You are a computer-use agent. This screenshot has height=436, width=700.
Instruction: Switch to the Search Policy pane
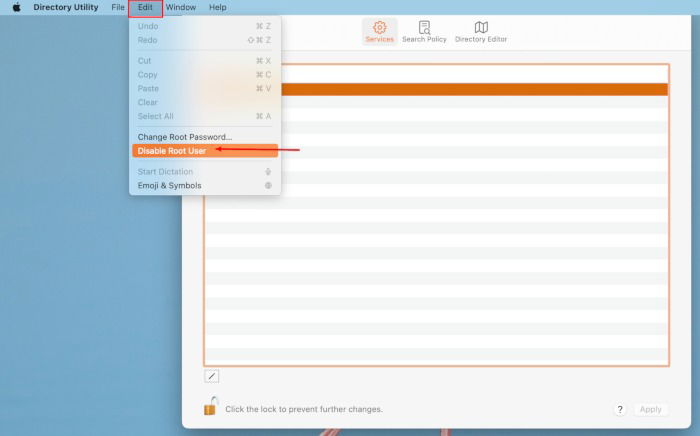click(425, 32)
